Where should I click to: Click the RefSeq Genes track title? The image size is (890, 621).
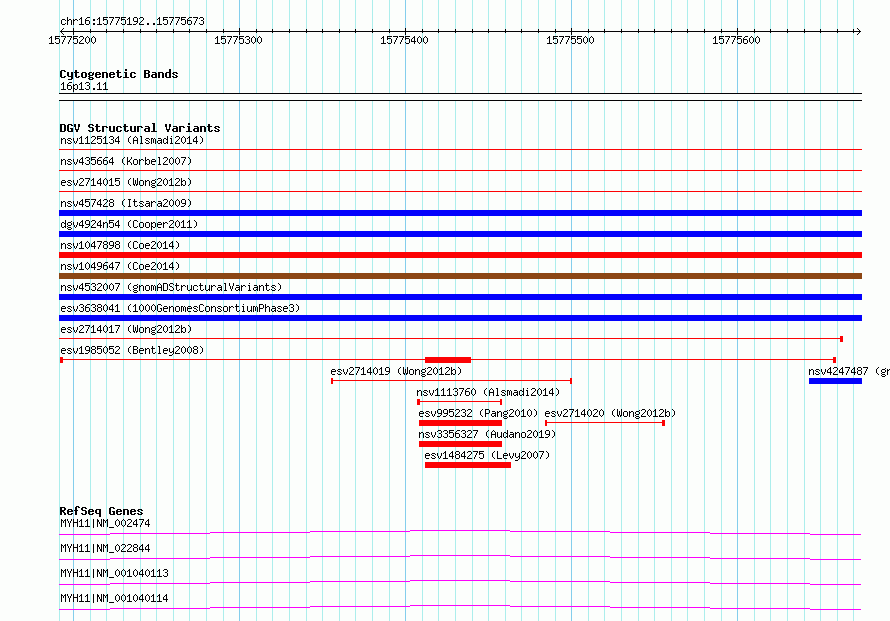click(101, 511)
